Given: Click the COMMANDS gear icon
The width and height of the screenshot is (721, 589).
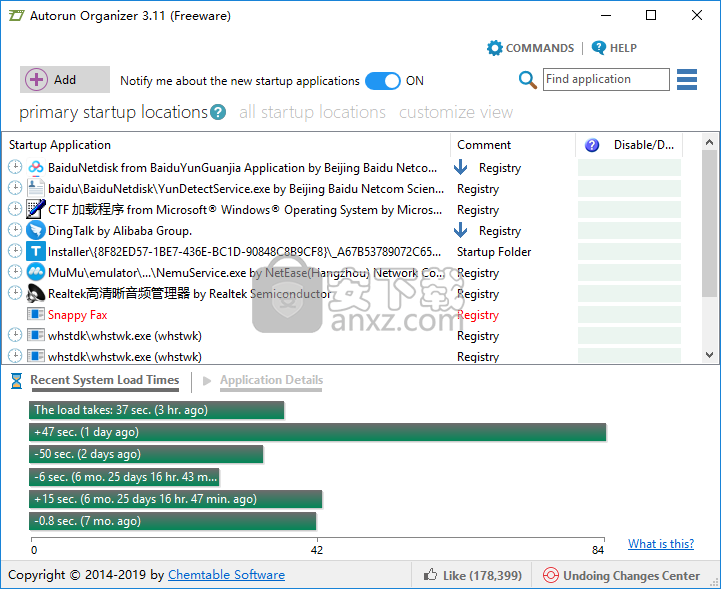Looking at the screenshot, I should pyautogui.click(x=495, y=48).
